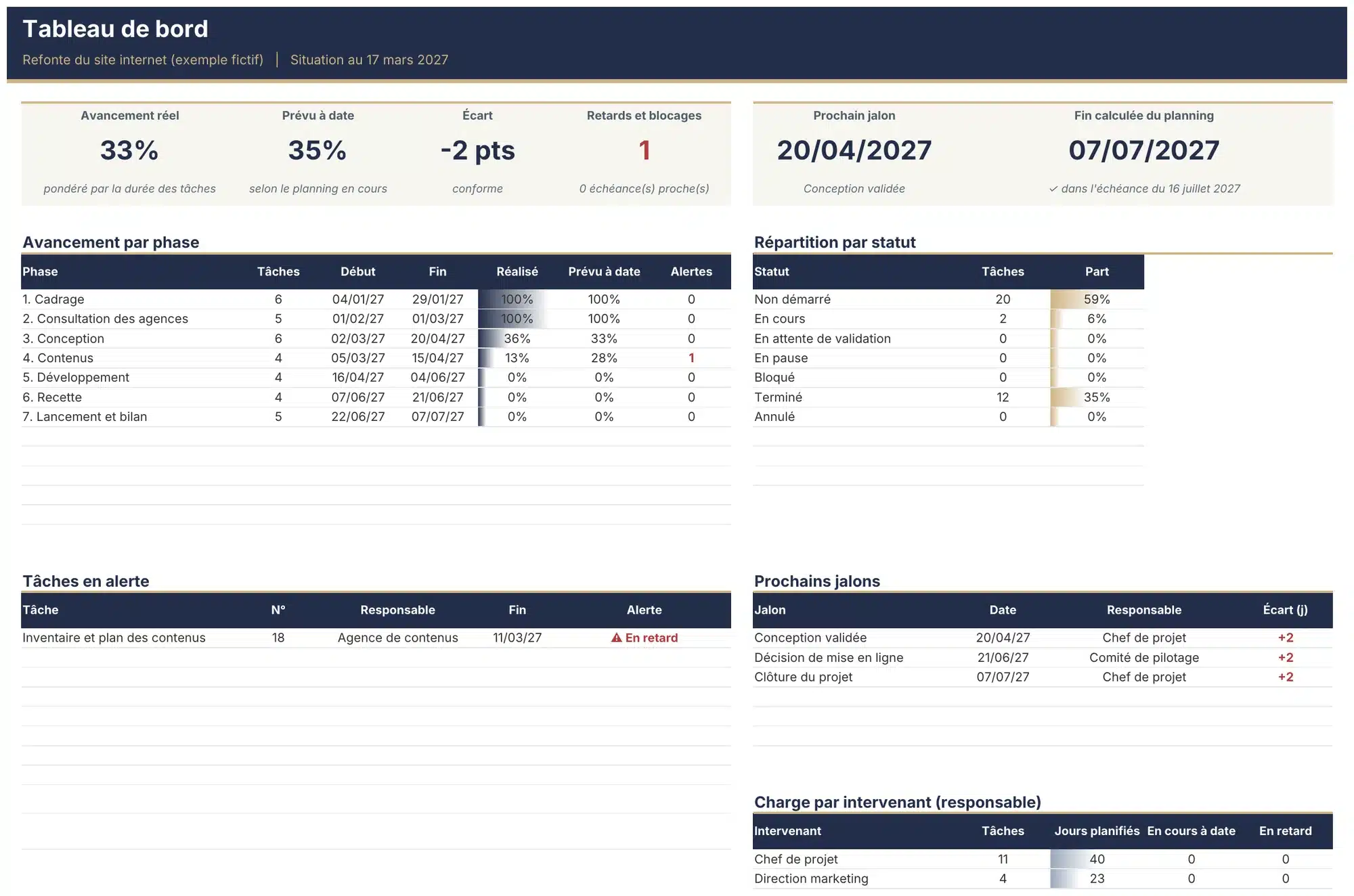Click the -2 pts Écart value
This screenshot has height=896, width=1354.
[477, 150]
